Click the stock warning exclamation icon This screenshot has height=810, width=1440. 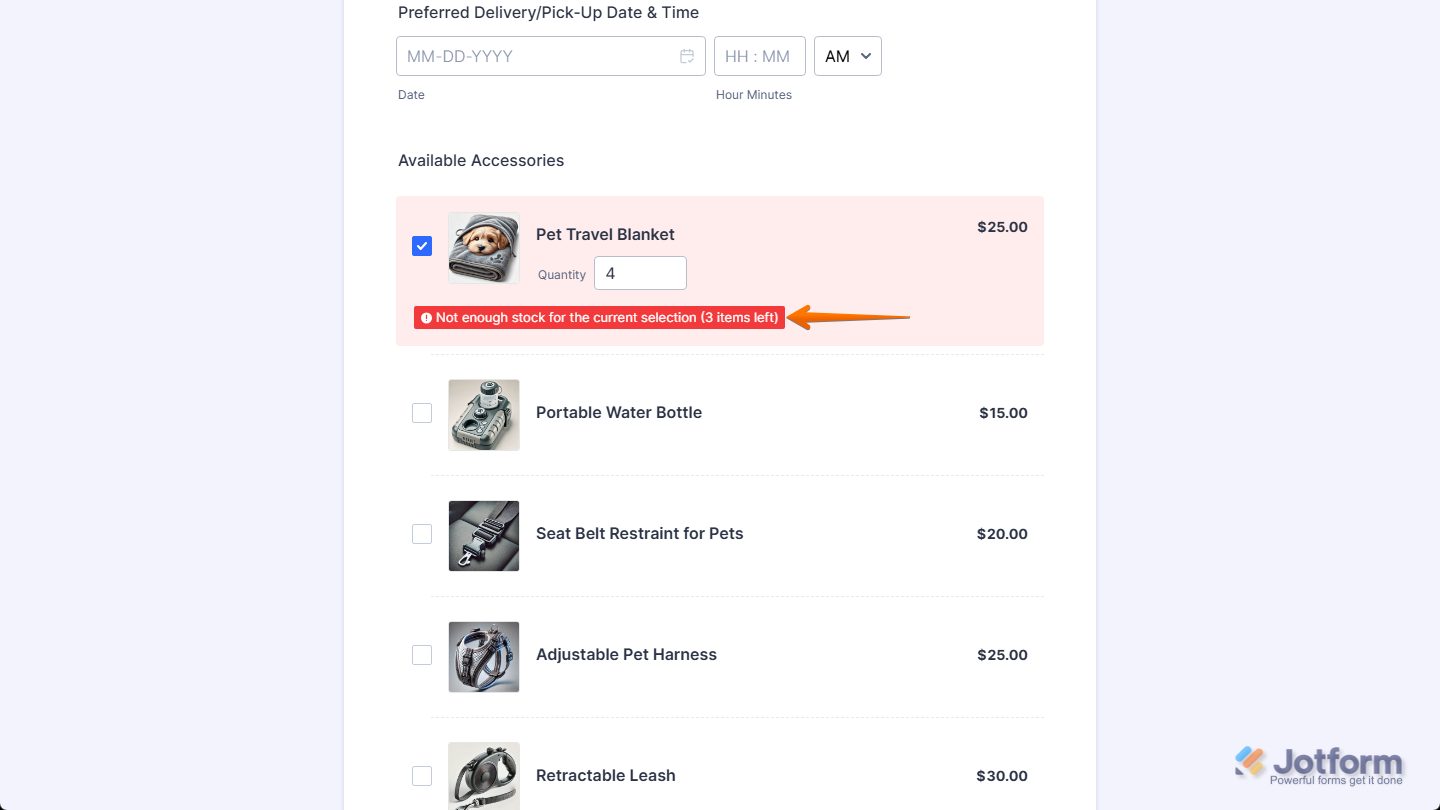(426, 318)
